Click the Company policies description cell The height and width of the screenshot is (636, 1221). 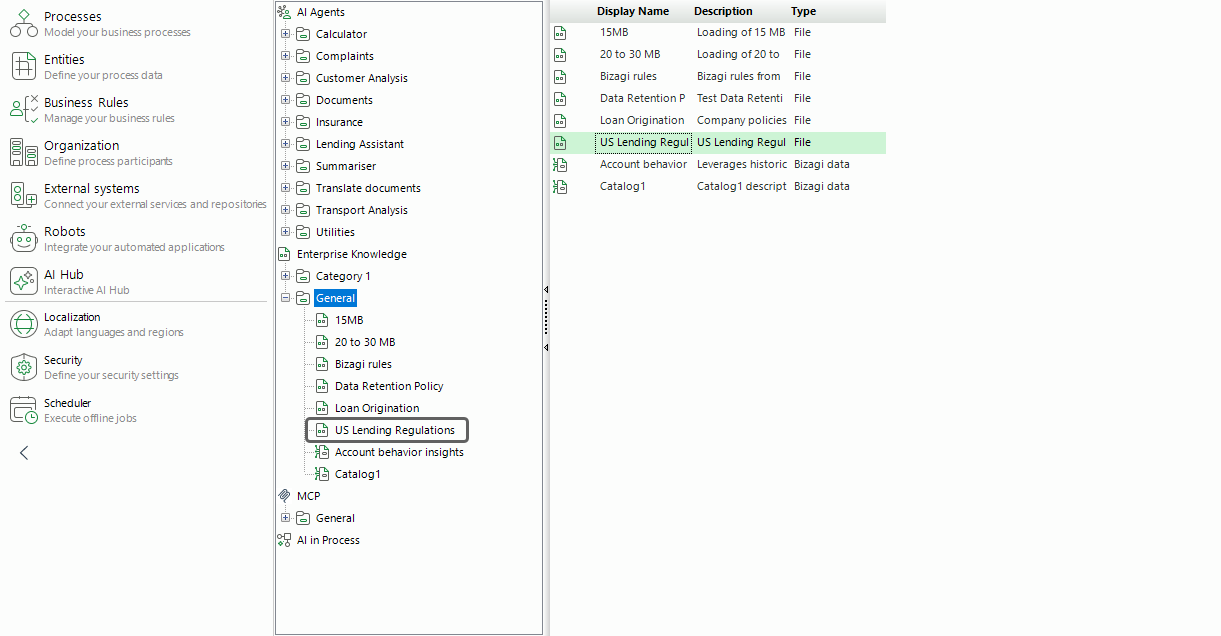pos(742,120)
